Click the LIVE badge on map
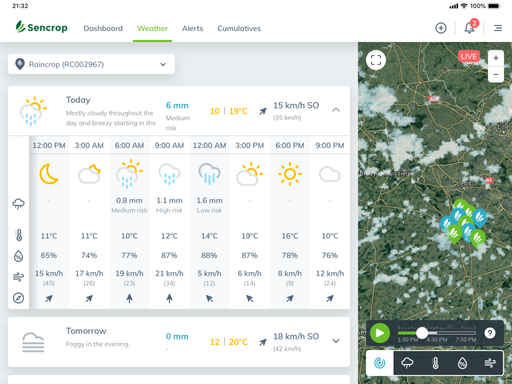 (469, 56)
